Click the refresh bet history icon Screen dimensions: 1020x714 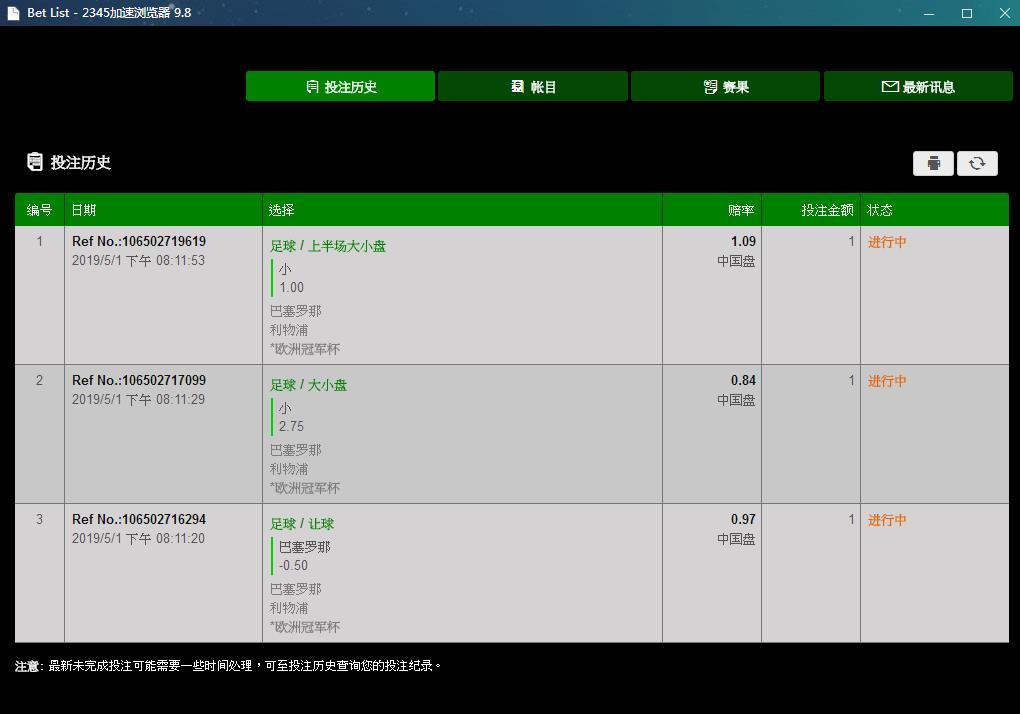[977, 163]
